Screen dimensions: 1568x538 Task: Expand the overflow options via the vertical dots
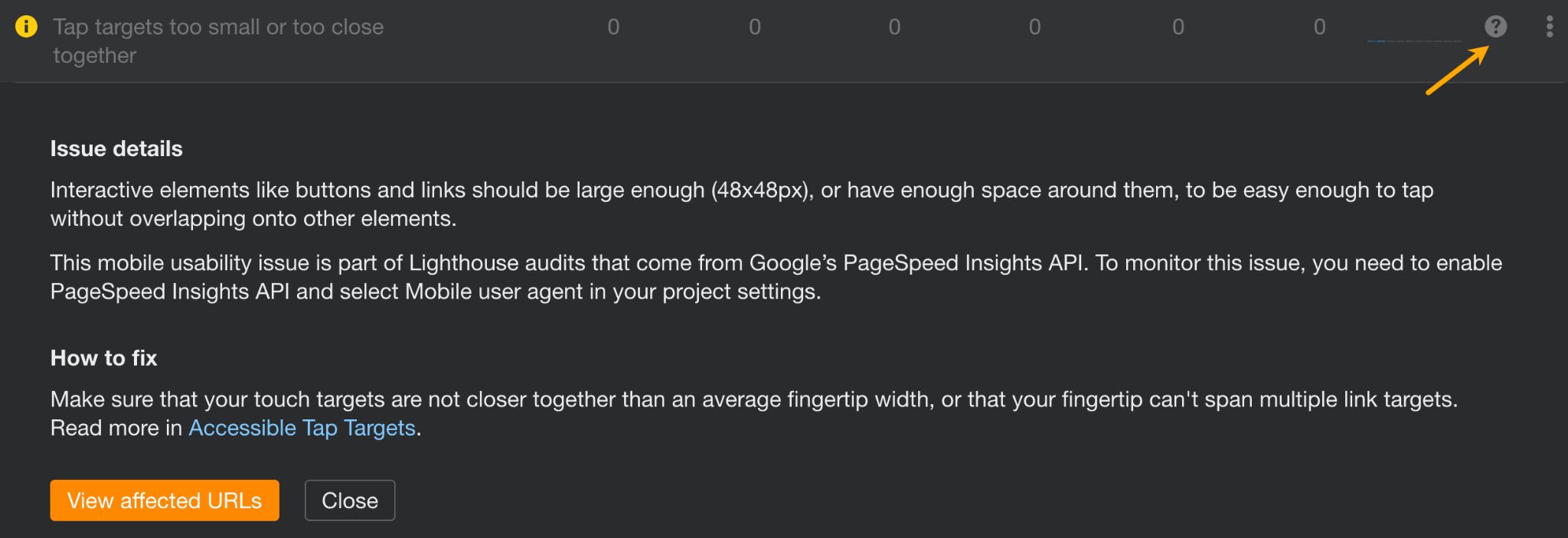click(1549, 26)
